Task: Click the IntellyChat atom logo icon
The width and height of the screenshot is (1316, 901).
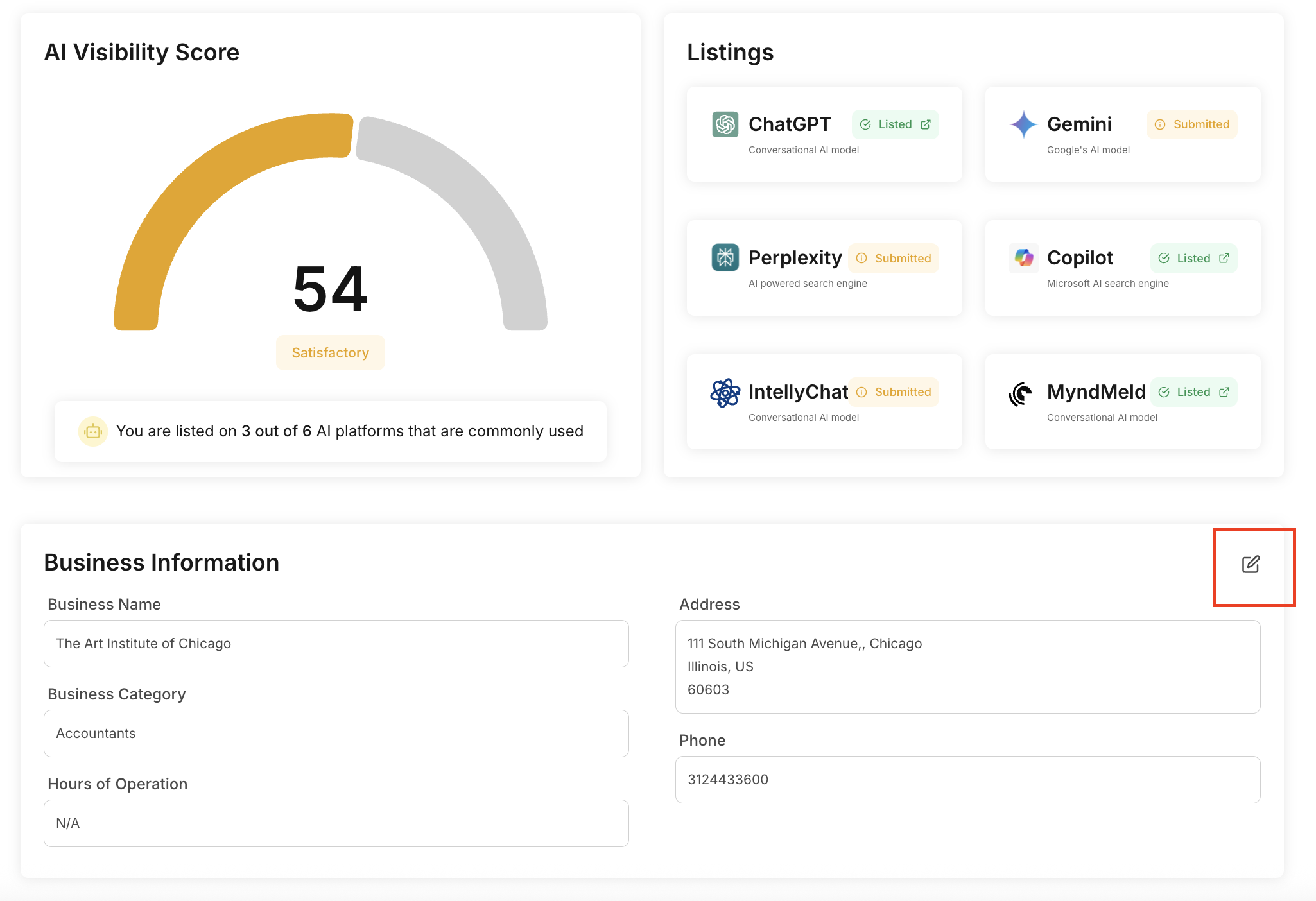Action: pyautogui.click(x=725, y=392)
